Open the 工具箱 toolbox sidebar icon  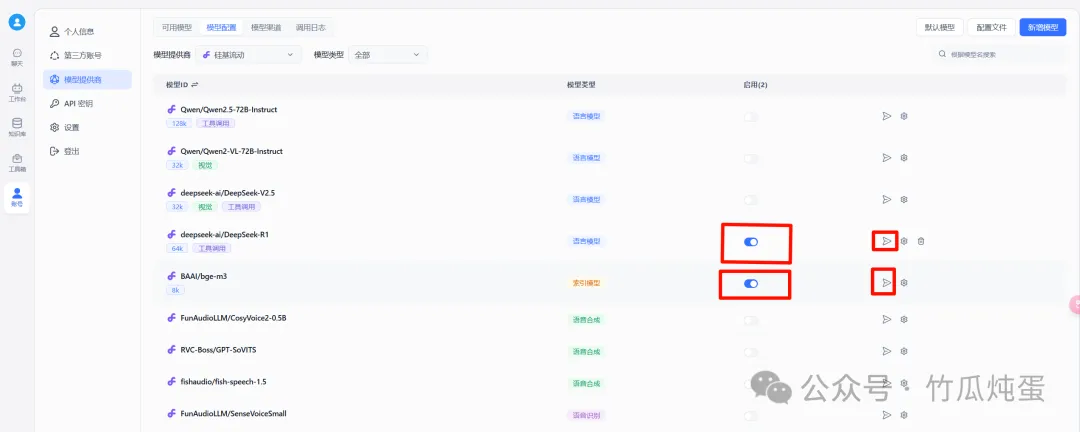[17, 163]
